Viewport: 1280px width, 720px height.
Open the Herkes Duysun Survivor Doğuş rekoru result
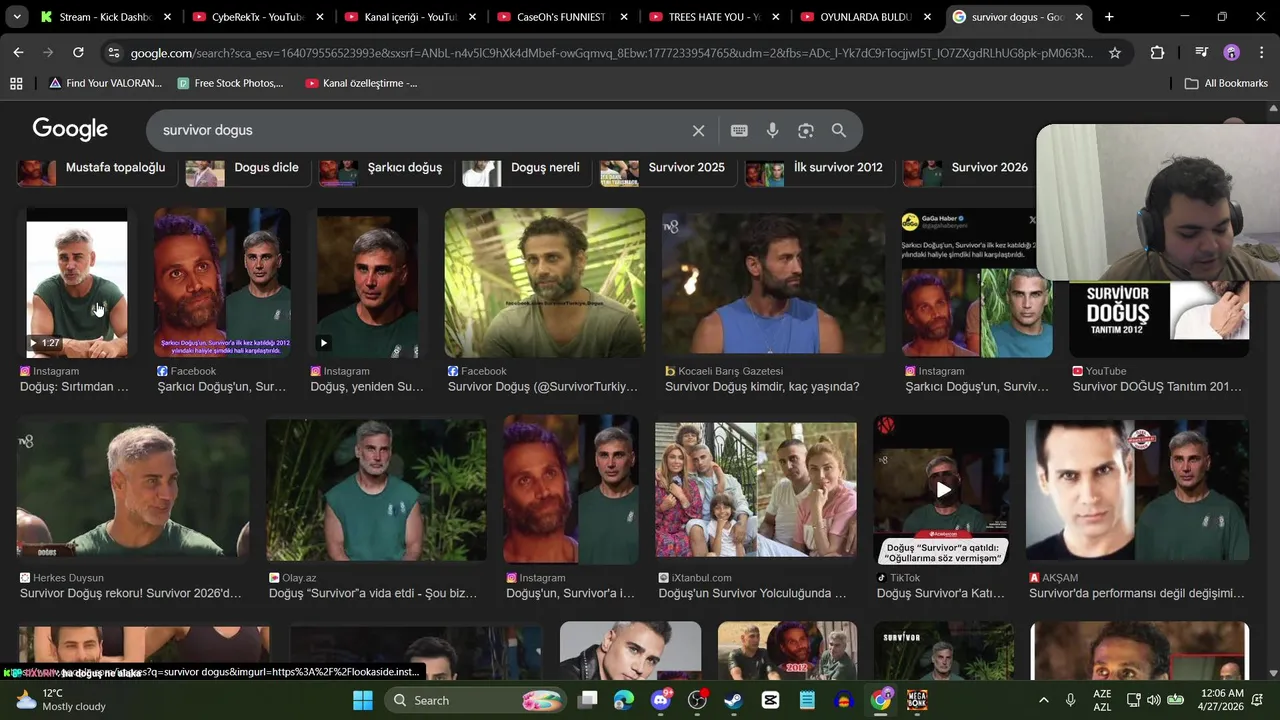132,488
